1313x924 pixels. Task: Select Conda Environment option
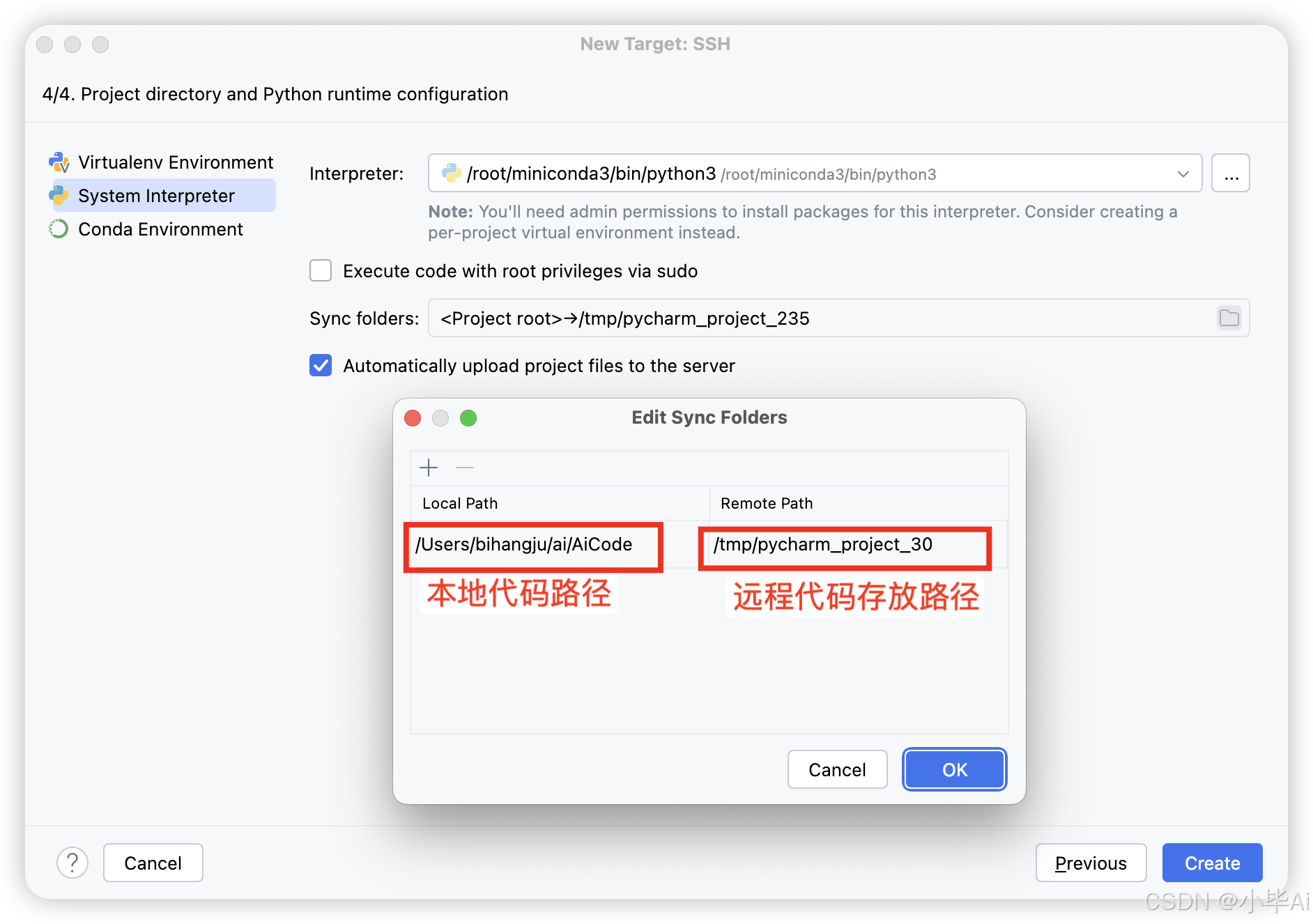160,229
